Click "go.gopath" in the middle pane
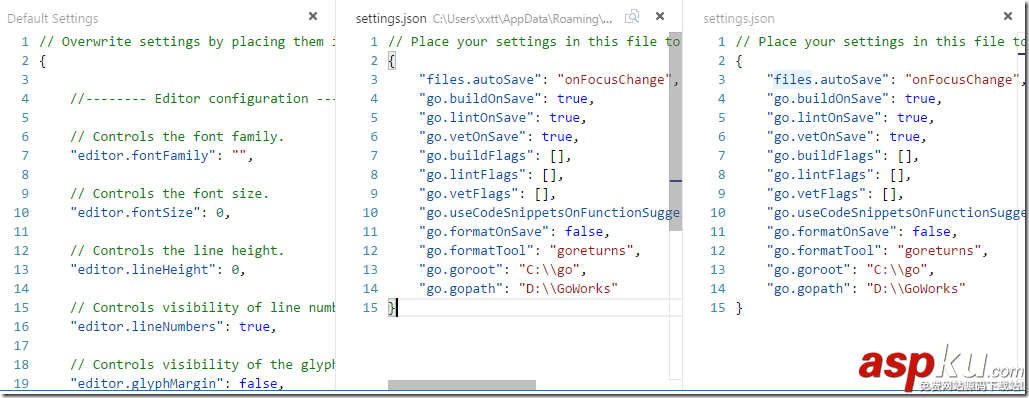Screen dimensions: 1029x398 (x=461, y=290)
